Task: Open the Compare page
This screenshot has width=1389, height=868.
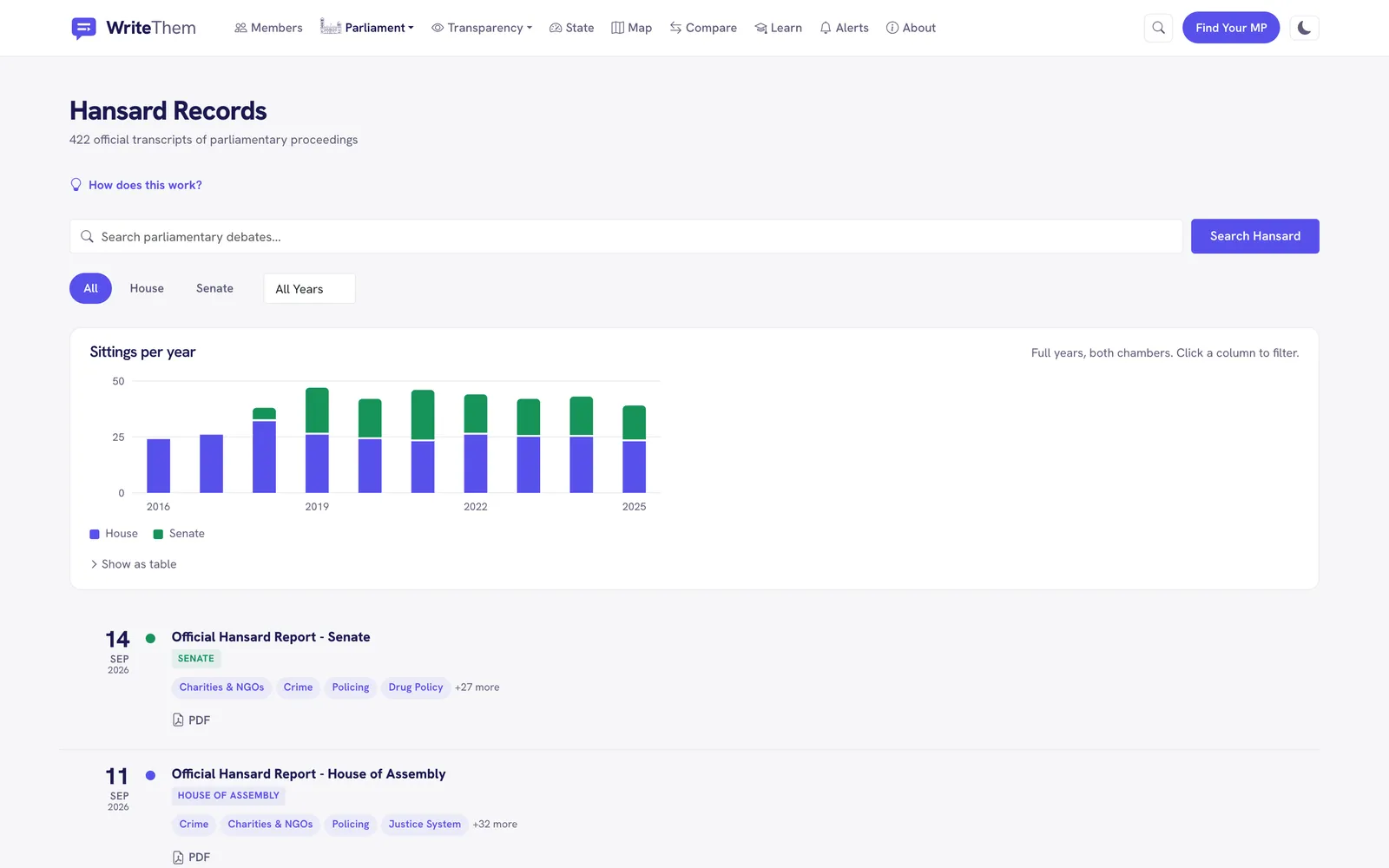Action: coord(703,28)
